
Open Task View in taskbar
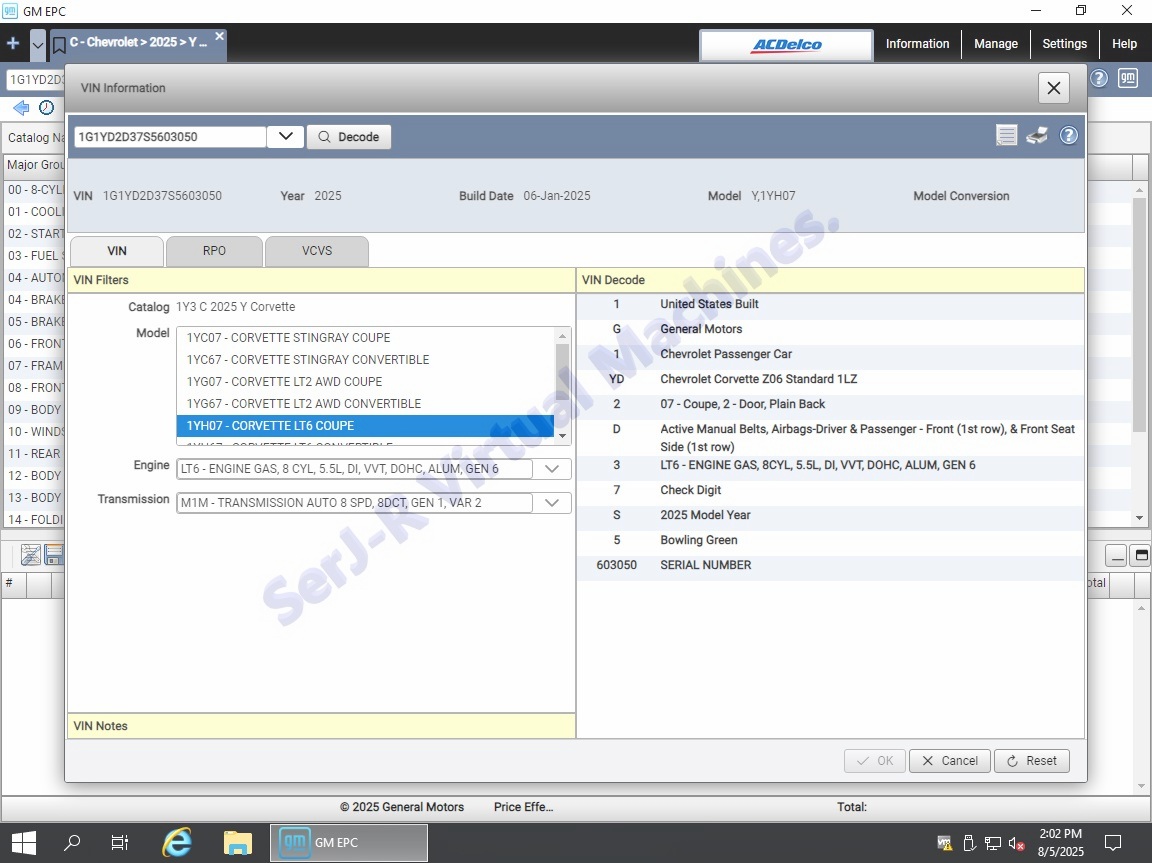click(120, 843)
